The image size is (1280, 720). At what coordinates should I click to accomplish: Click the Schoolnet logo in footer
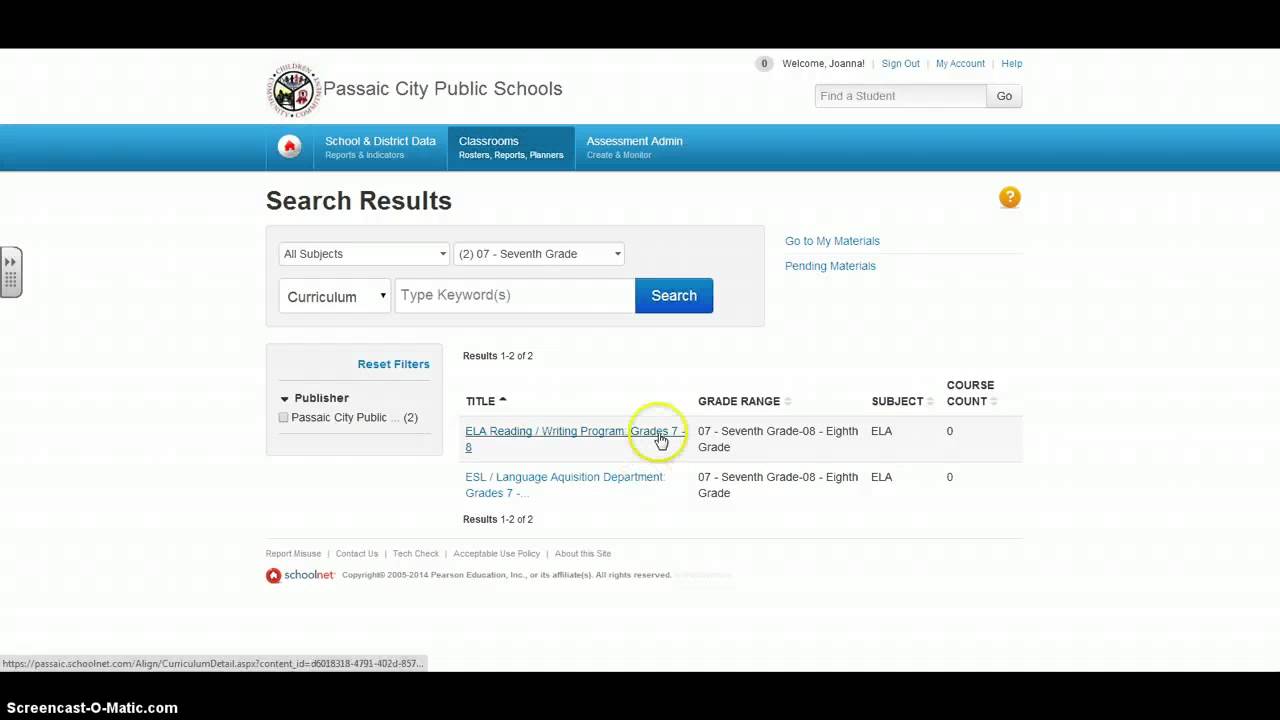point(300,575)
